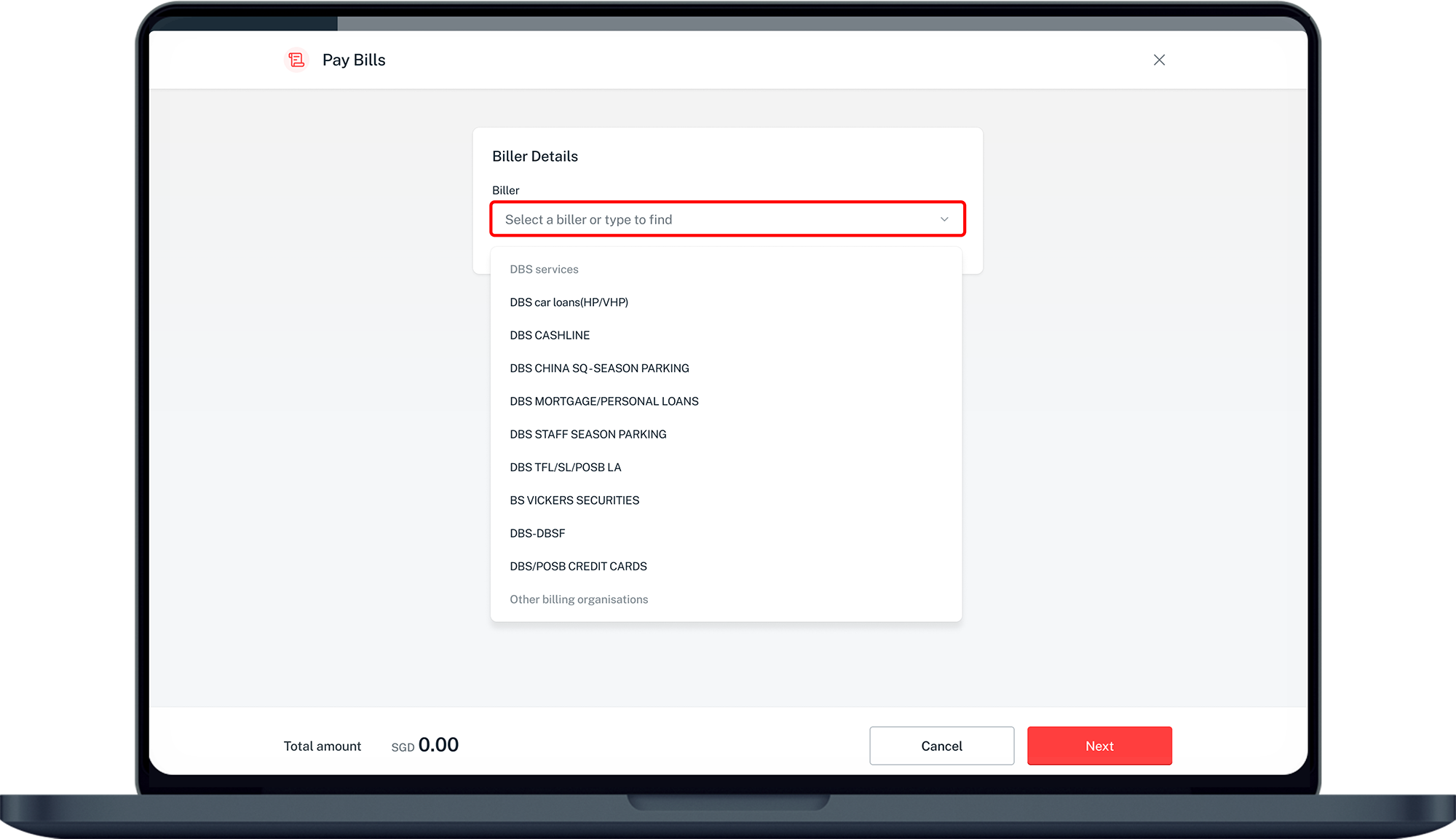This screenshot has width=1456, height=839.
Task: Select DBS CHINA SQ-SEASON PARKING
Action: (x=599, y=368)
